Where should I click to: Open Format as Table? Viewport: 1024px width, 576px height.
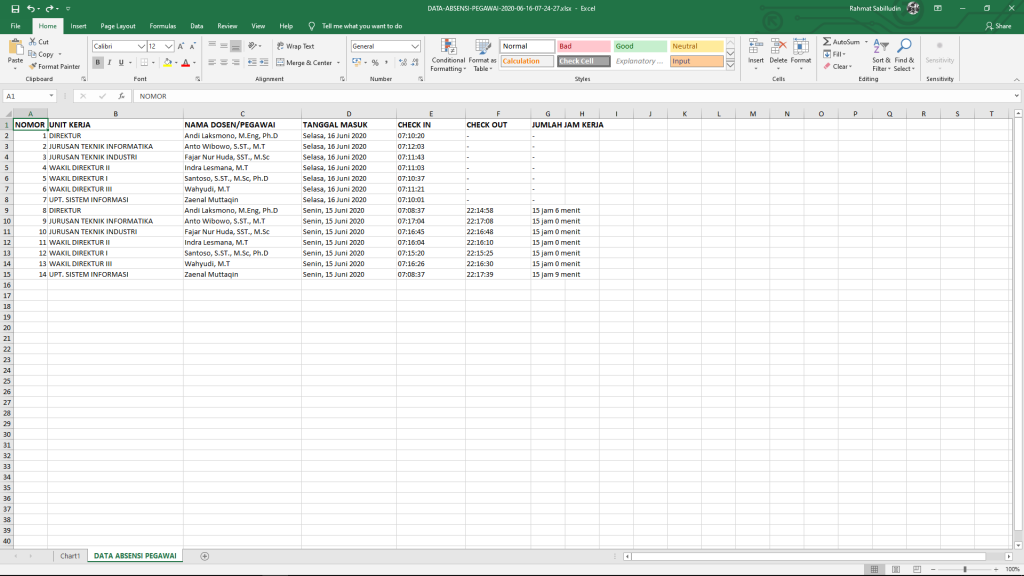[483, 55]
